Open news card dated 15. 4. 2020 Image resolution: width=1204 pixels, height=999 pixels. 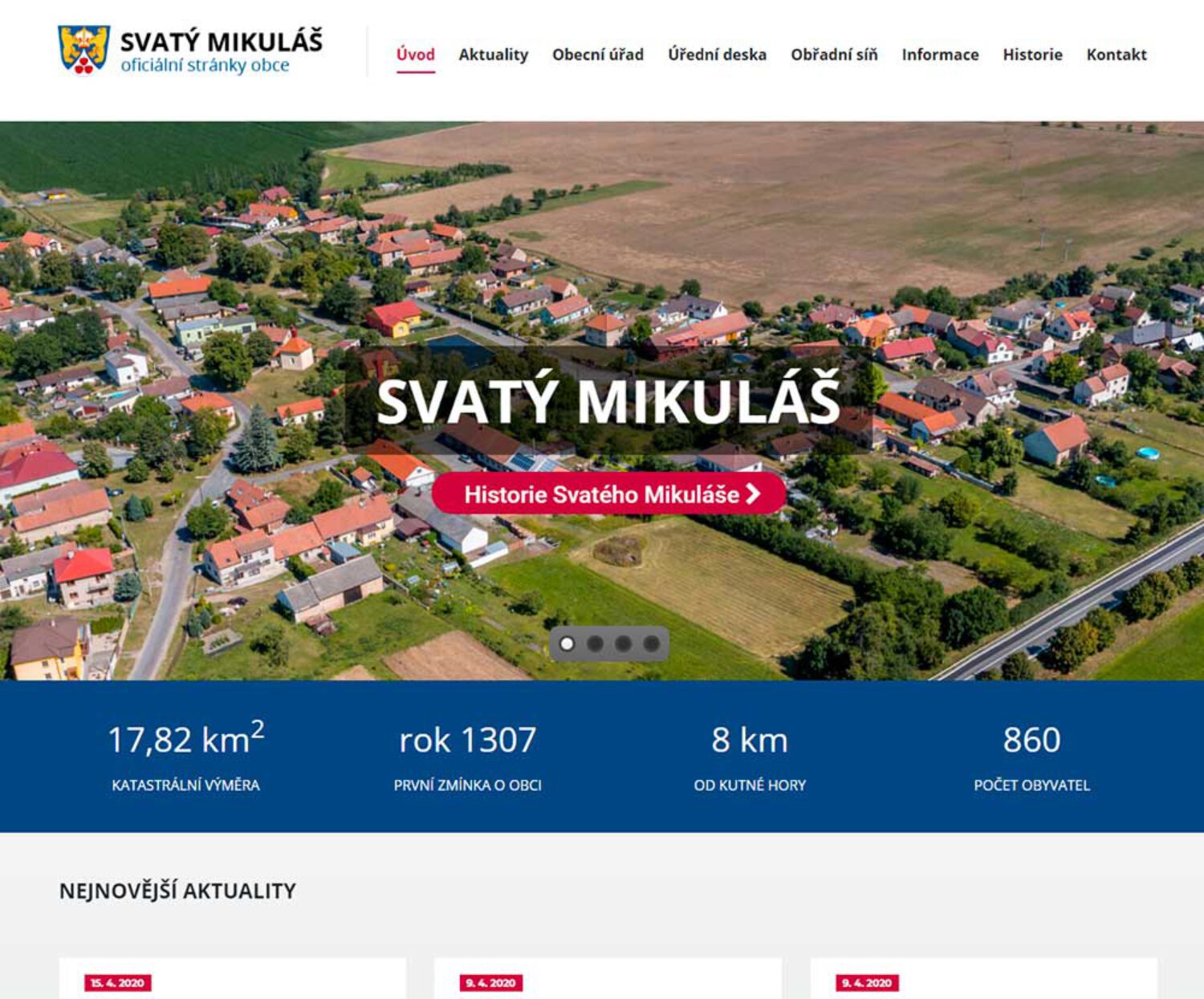pos(233,979)
